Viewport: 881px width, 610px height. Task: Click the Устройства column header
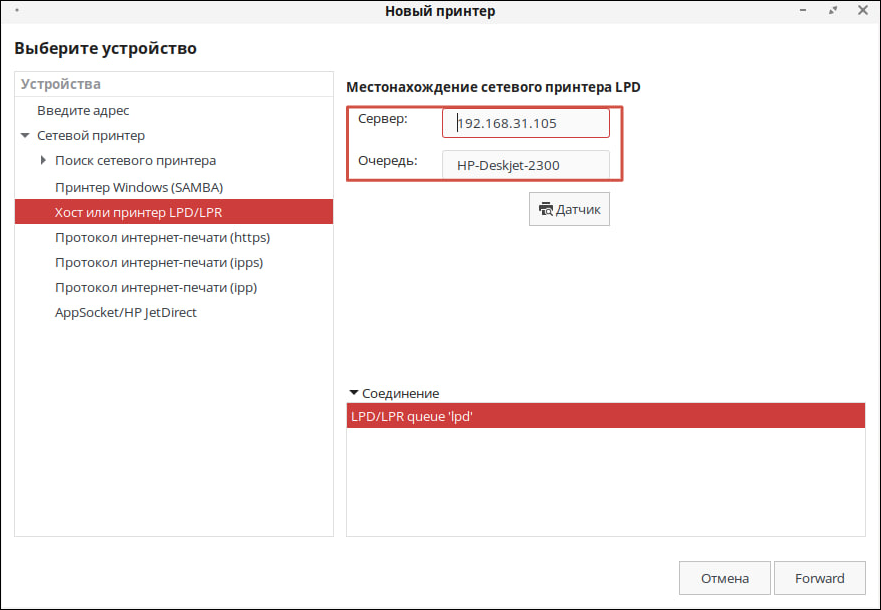pyautogui.click(x=174, y=85)
